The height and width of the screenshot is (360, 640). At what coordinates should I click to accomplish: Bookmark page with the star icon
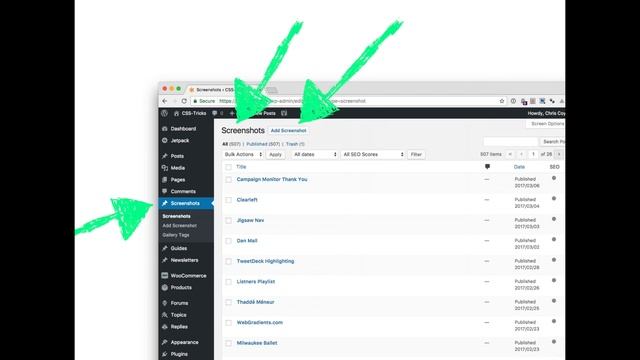(x=502, y=101)
